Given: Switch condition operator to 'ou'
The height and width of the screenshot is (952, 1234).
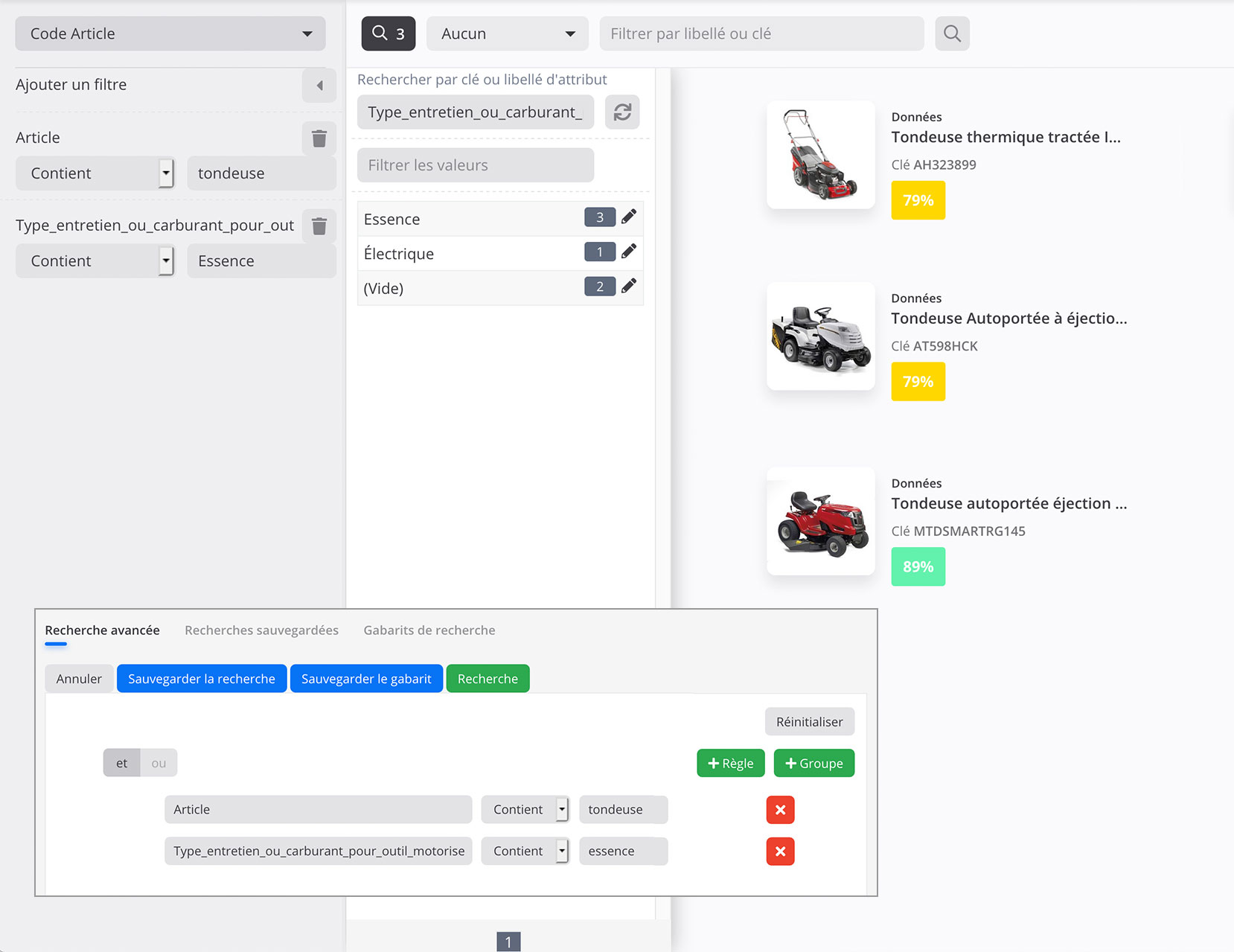Looking at the screenshot, I should coord(159,763).
